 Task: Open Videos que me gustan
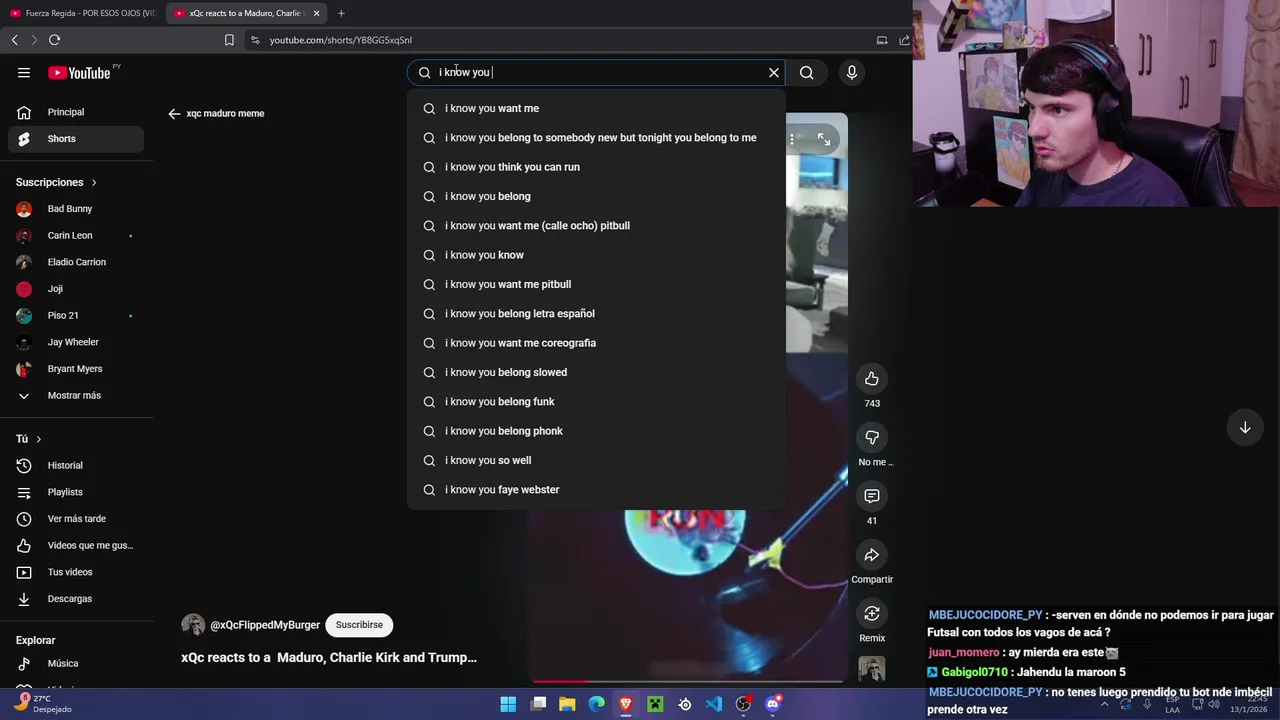(x=76, y=545)
